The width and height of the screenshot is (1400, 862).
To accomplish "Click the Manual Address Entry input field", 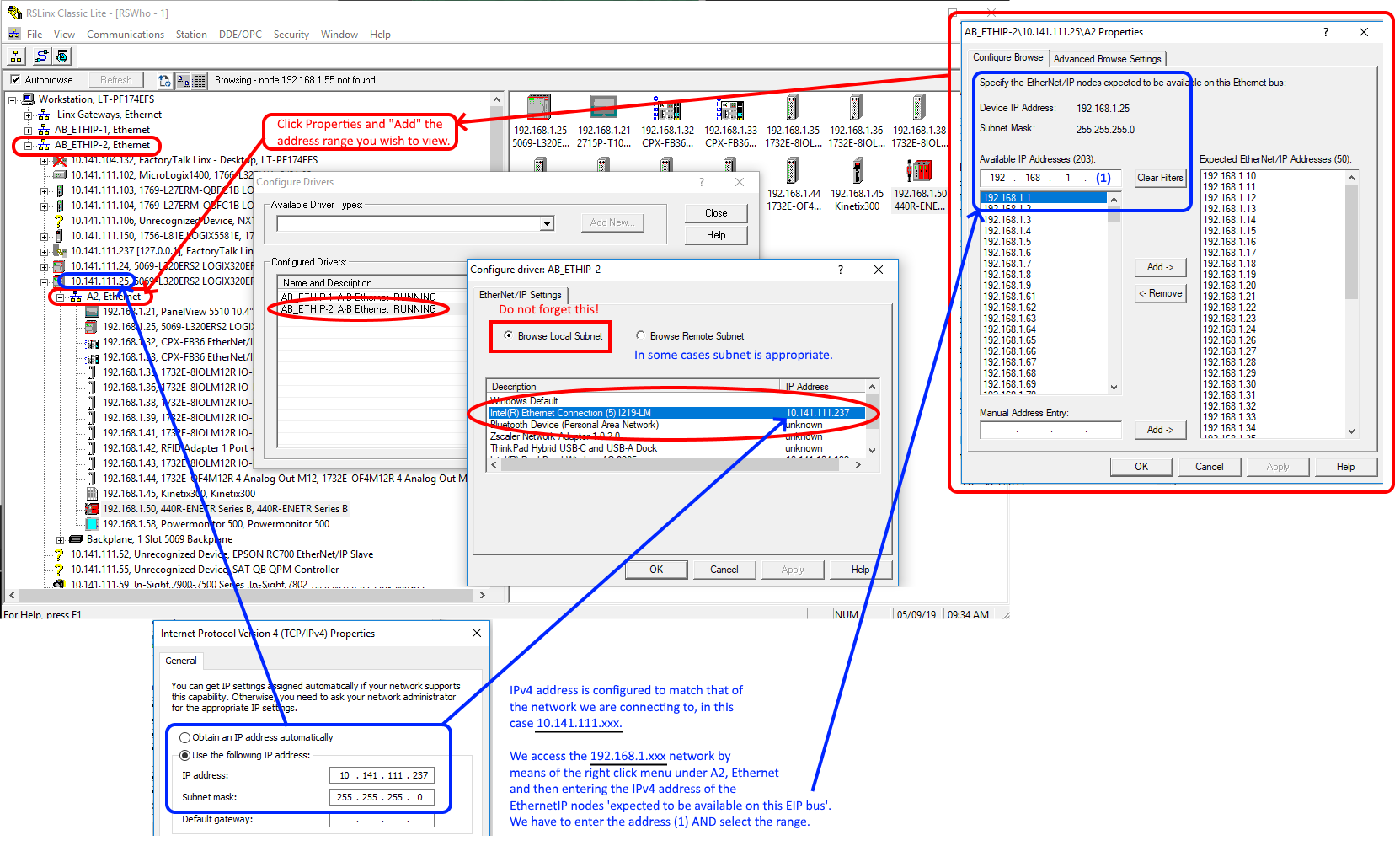I will tap(1050, 430).
